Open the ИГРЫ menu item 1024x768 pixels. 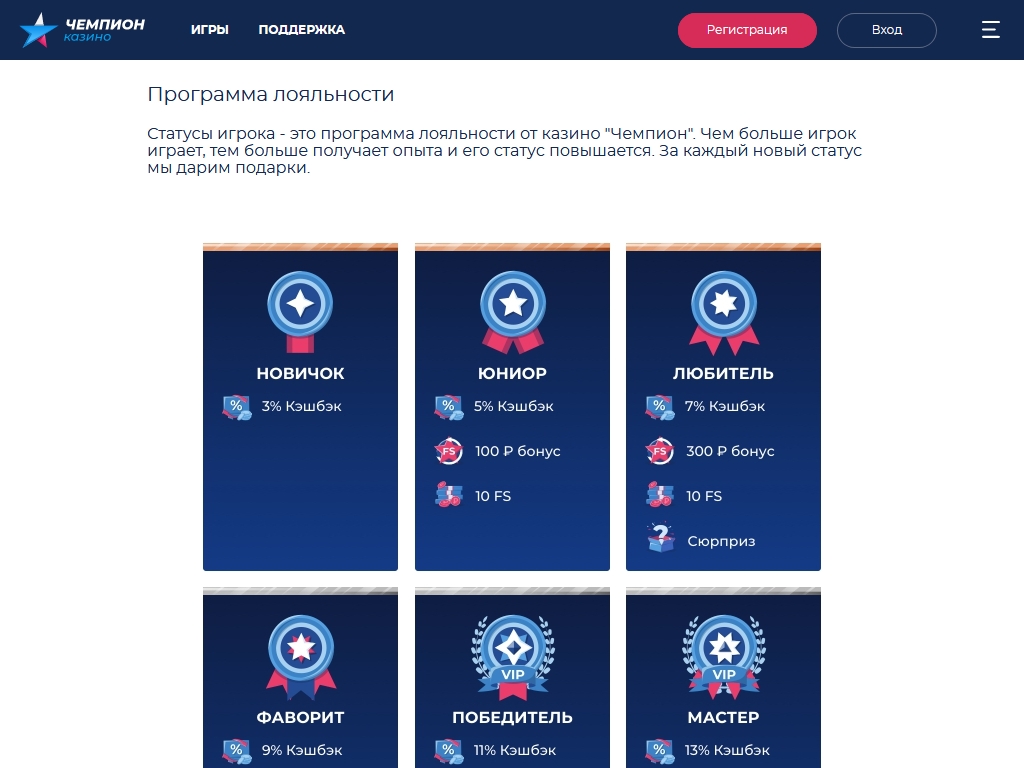point(210,29)
